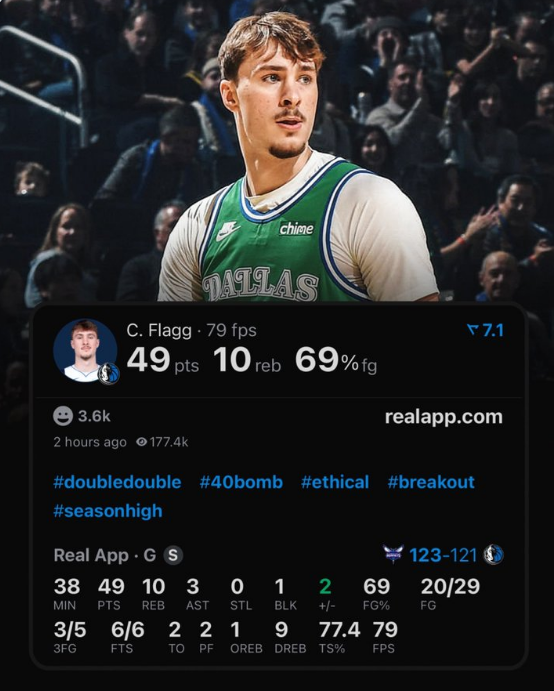Click the eye views icon
Screen dimensions: 554x691
point(141,442)
